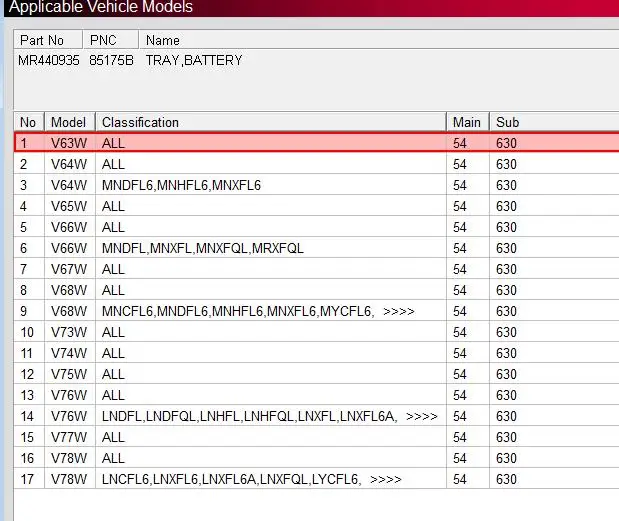Select part number MR440935
This screenshot has width=619, height=521.
click(x=49, y=60)
